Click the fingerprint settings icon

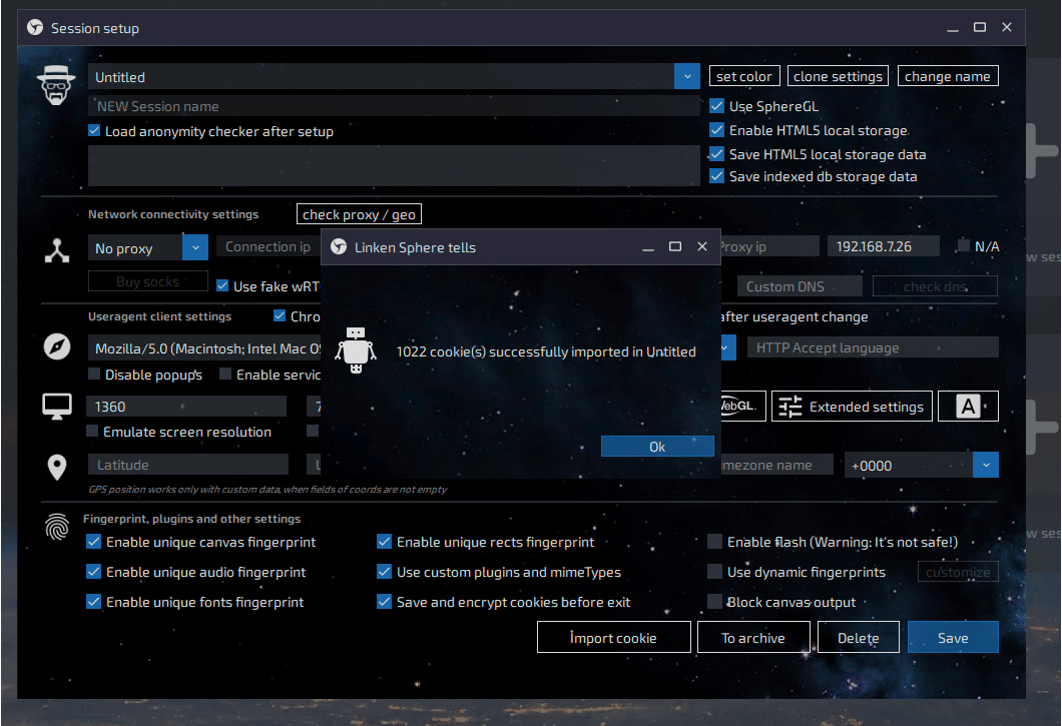(57, 527)
